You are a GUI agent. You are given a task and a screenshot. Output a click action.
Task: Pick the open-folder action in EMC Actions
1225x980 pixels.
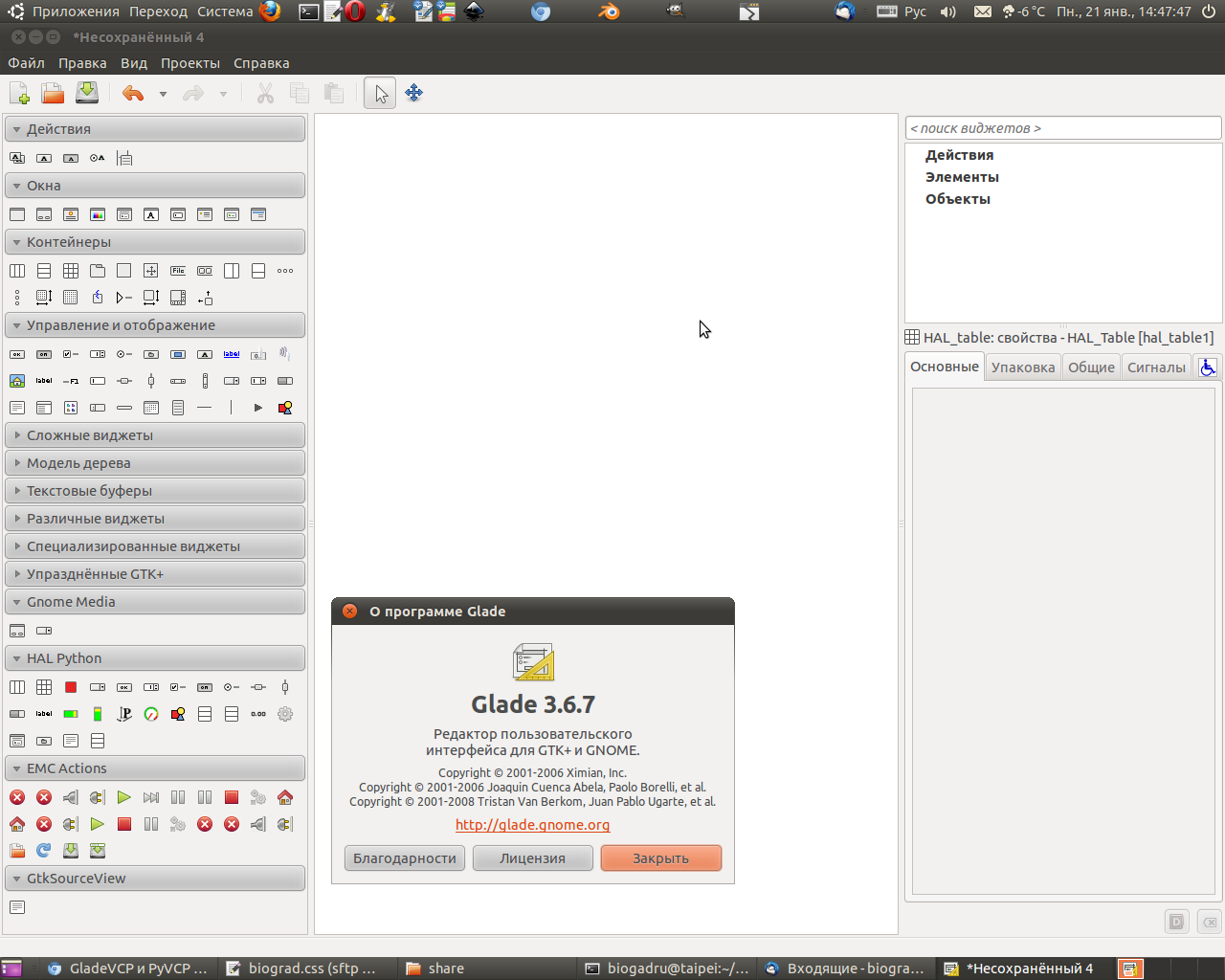coord(17,851)
